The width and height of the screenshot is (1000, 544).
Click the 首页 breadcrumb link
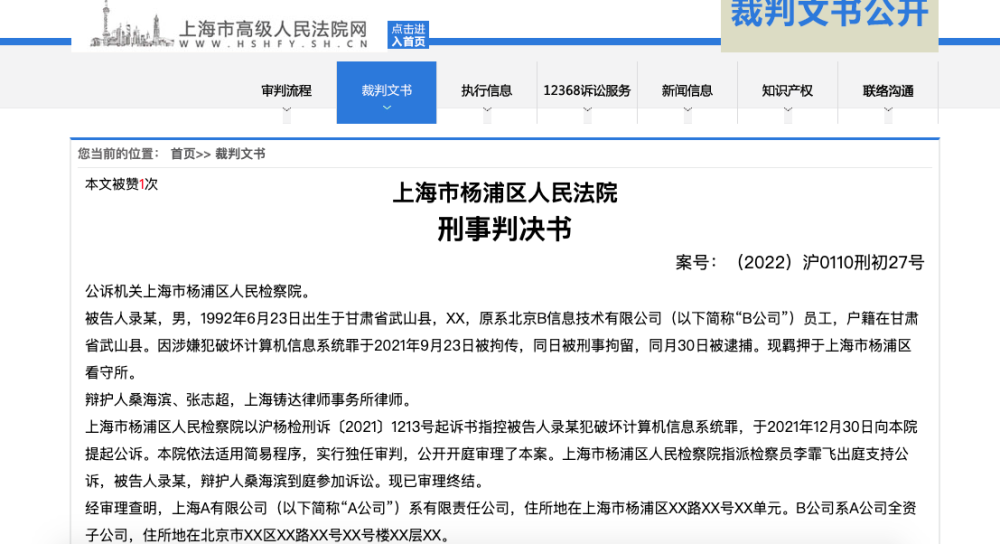click(x=182, y=154)
